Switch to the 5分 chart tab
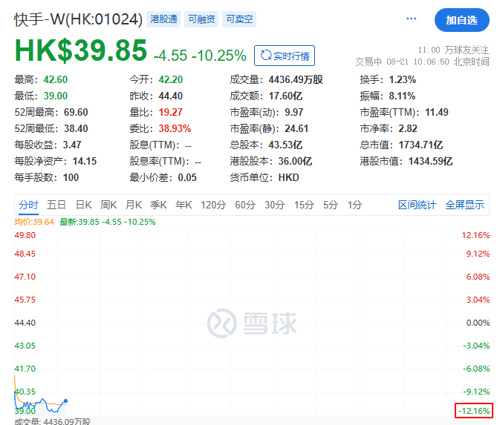This screenshot has width=500, height=425. point(330,205)
